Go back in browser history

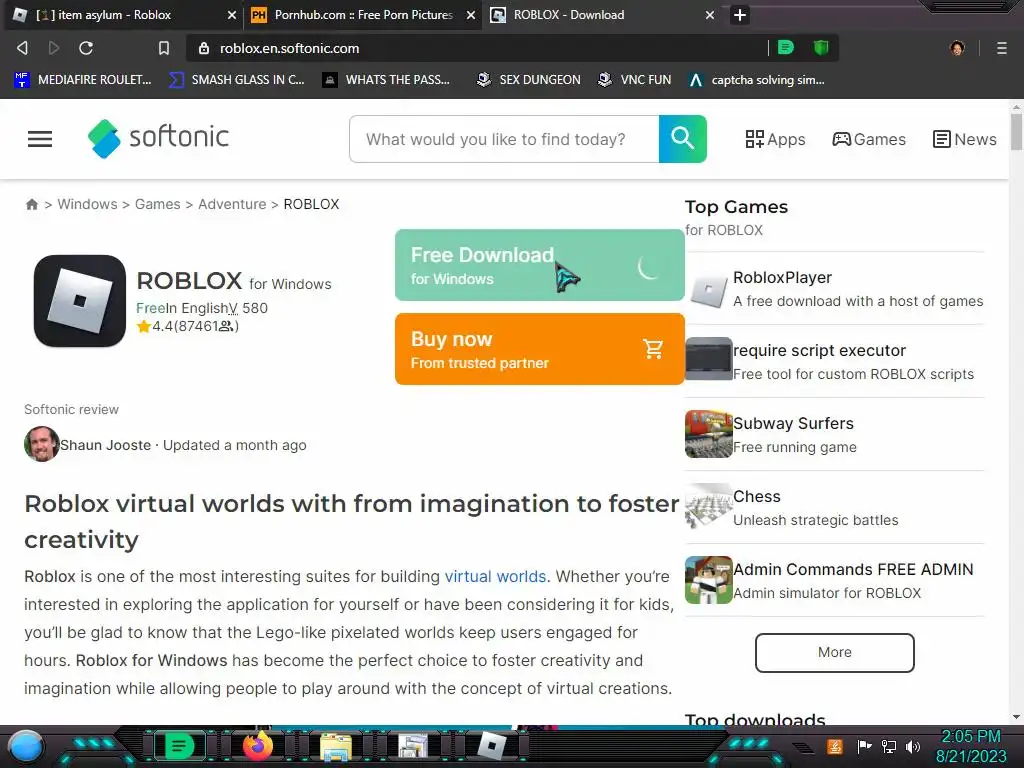pos(22,48)
